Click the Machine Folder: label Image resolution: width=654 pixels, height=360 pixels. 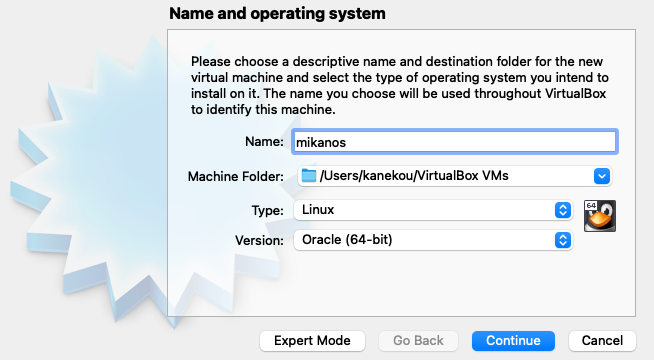236,176
